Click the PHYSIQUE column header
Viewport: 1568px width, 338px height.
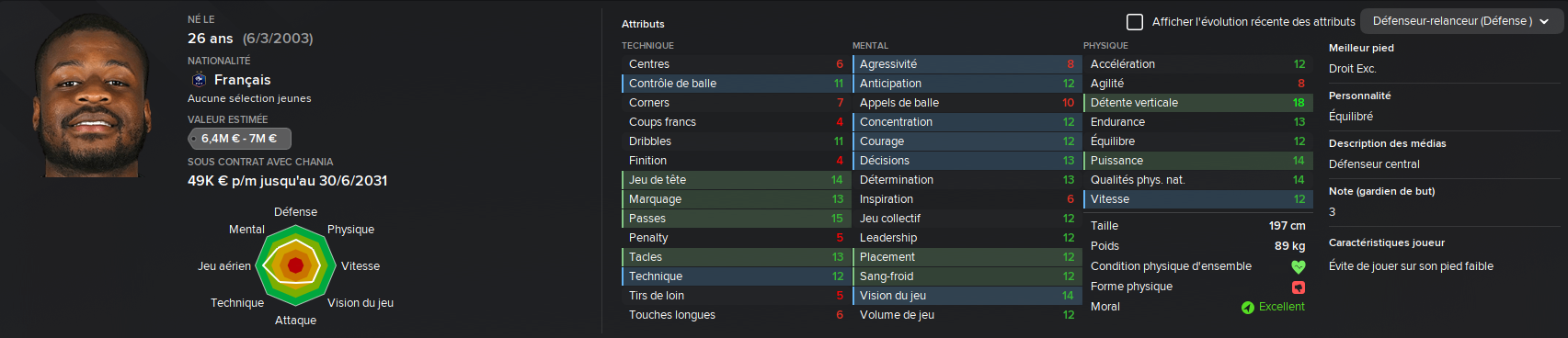1105,45
